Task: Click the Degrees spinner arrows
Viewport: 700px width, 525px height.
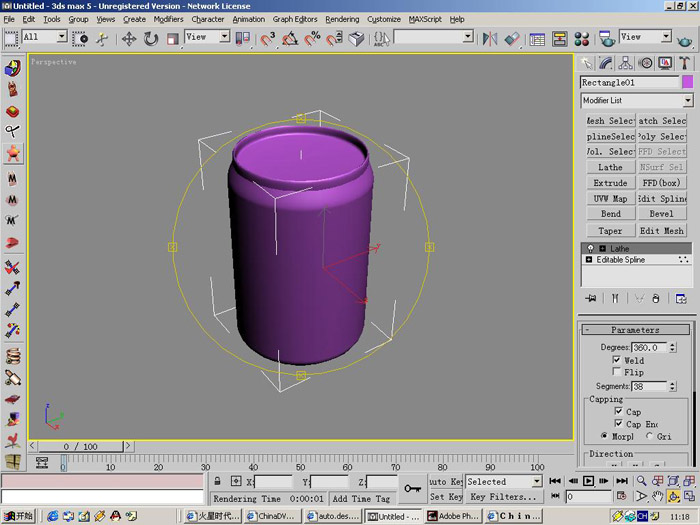Action: tap(672, 347)
